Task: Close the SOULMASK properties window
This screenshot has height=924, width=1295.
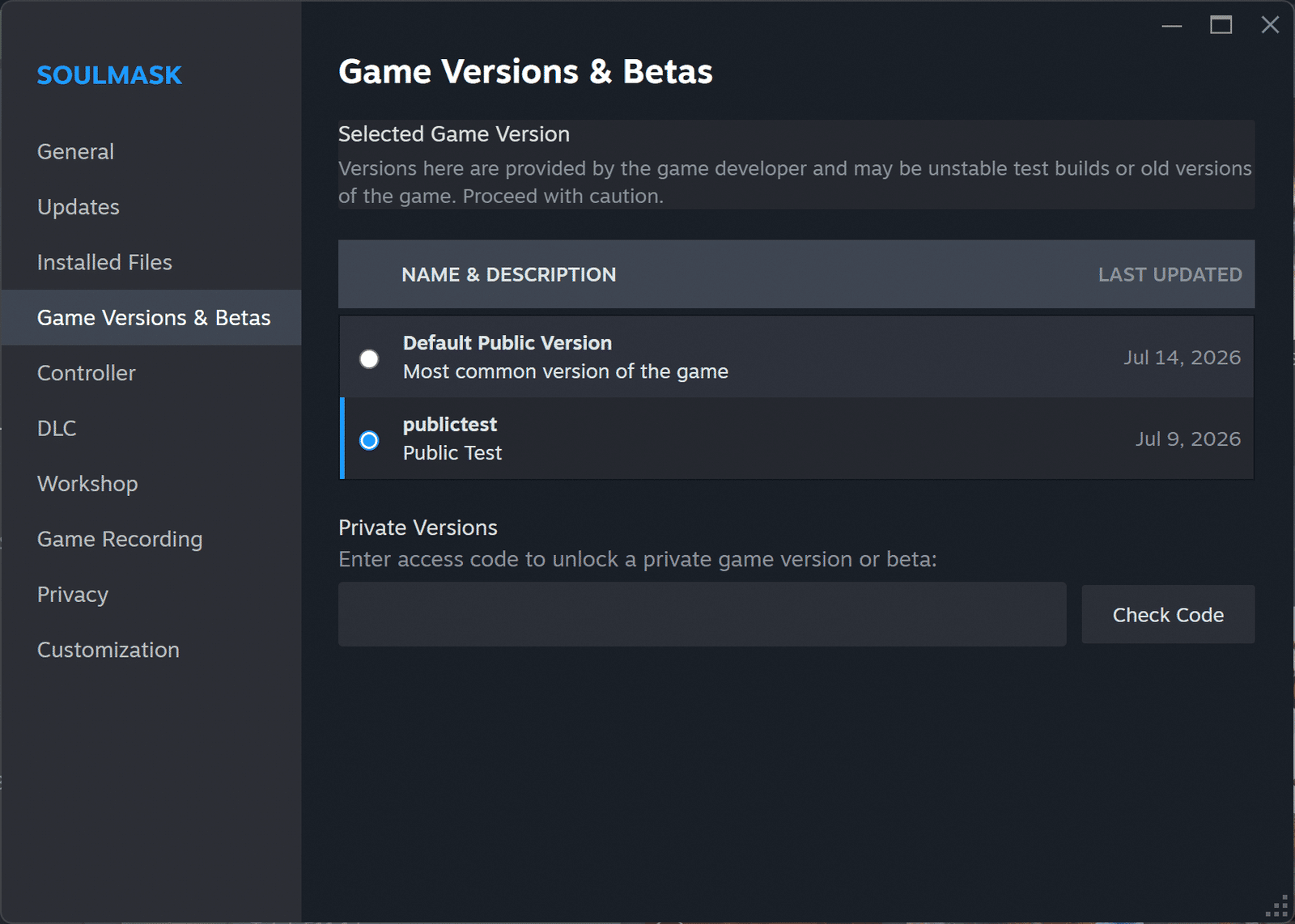Action: tap(1270, 26)
